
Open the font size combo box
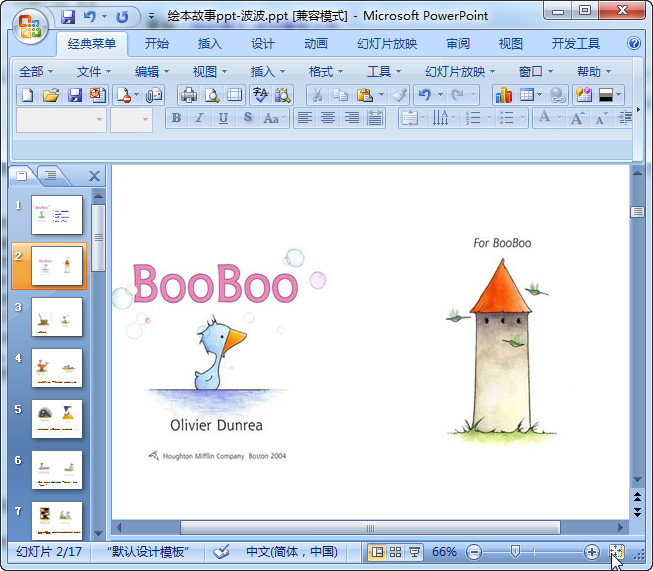click(x=131, y=120)
